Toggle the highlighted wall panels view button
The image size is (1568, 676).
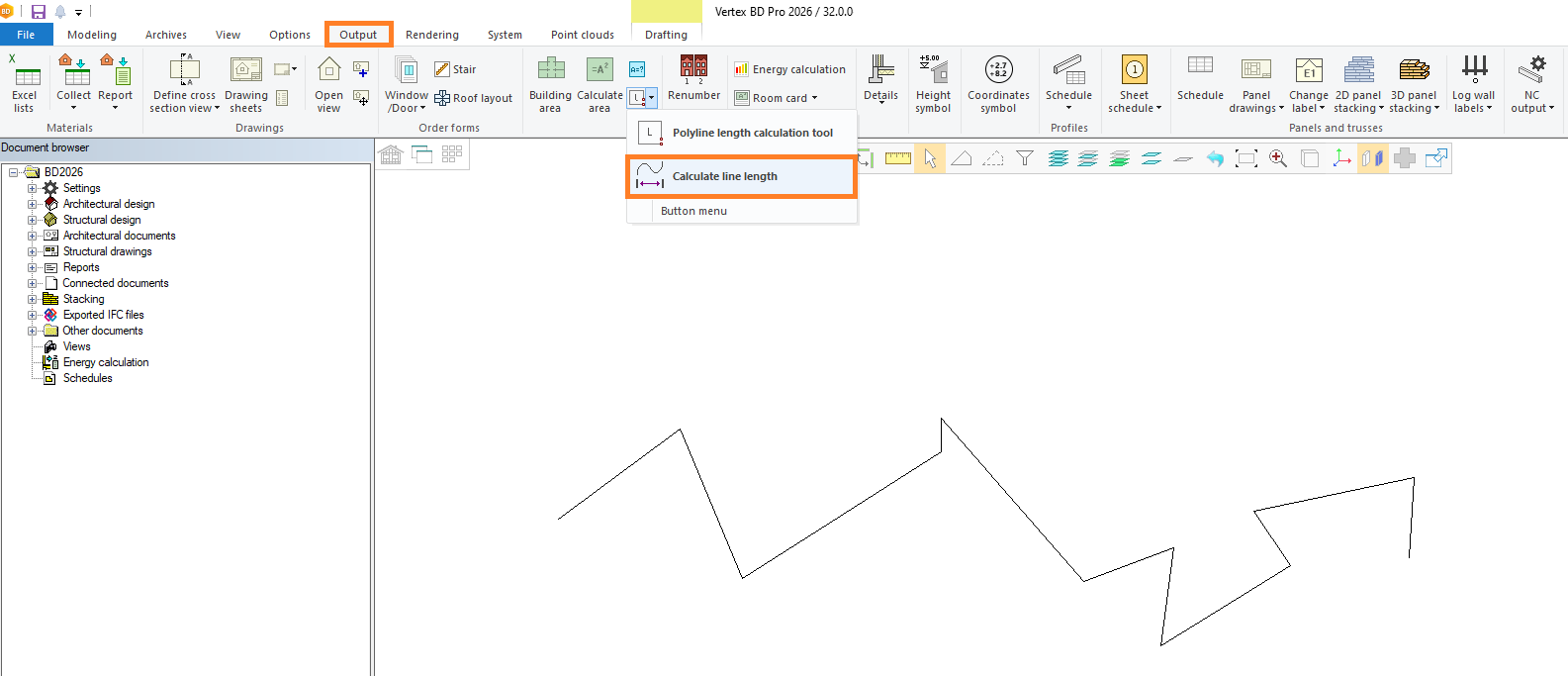(1372, 158)
